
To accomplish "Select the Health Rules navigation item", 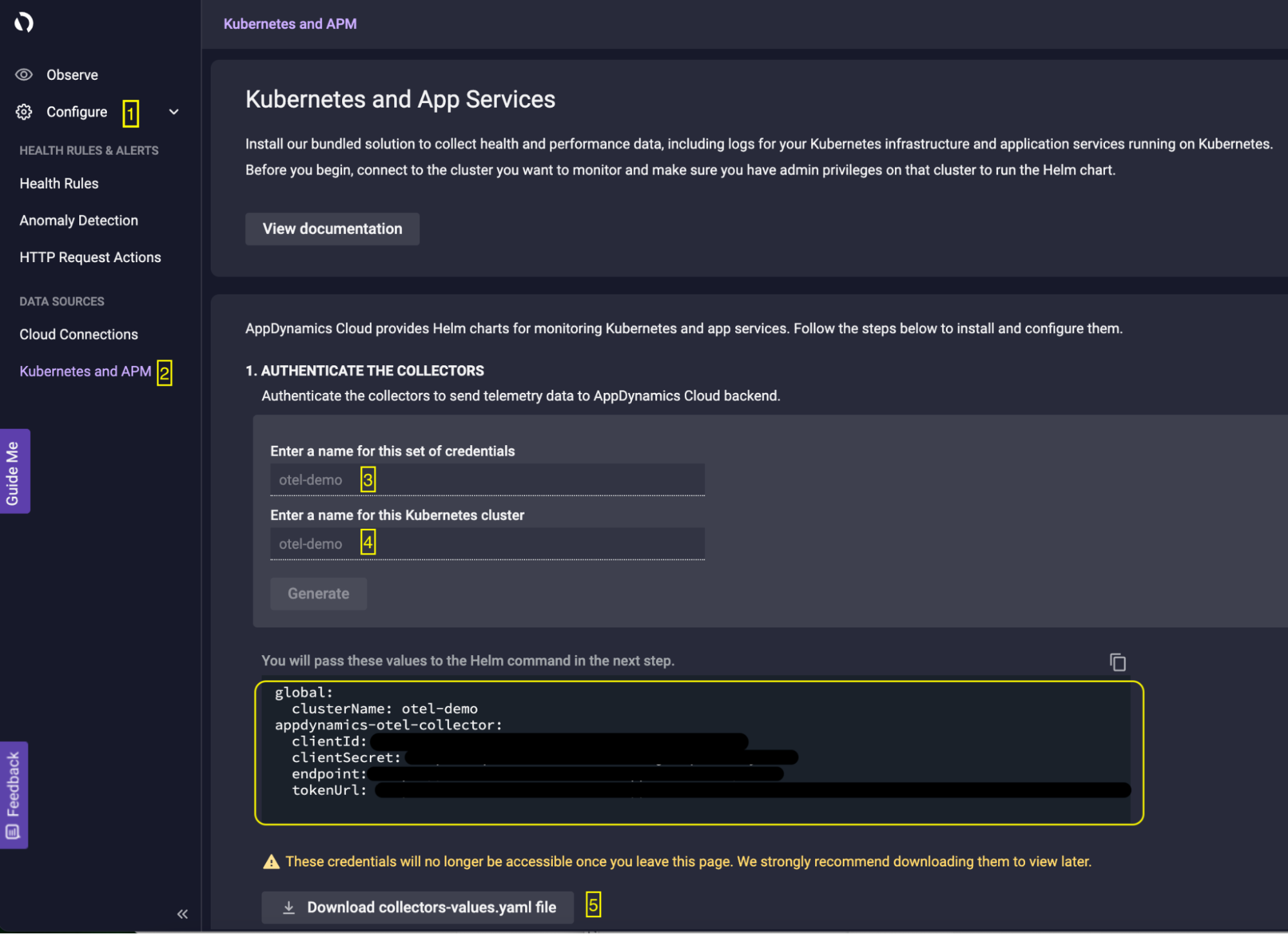I will (58, 183).
